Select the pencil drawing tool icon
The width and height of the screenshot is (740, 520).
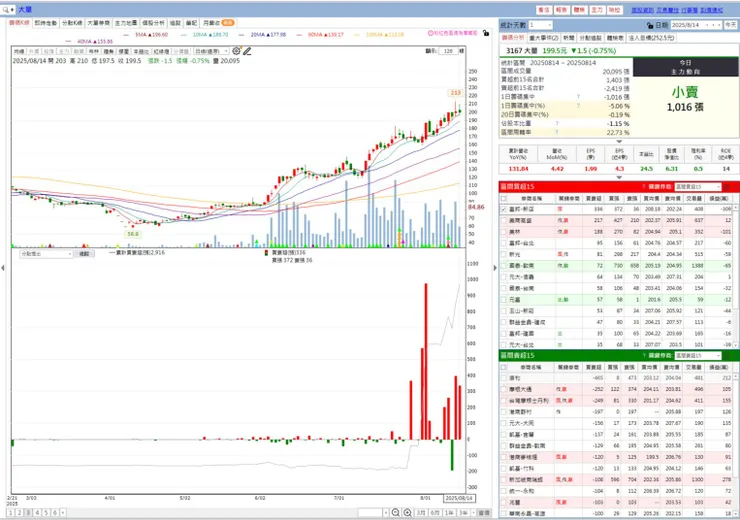click(247, 50)
